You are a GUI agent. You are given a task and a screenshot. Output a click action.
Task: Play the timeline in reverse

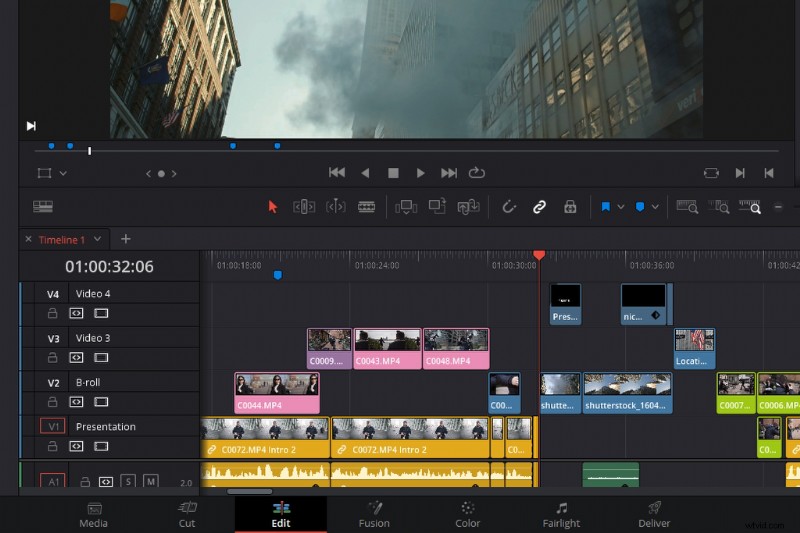pos(365,173)
